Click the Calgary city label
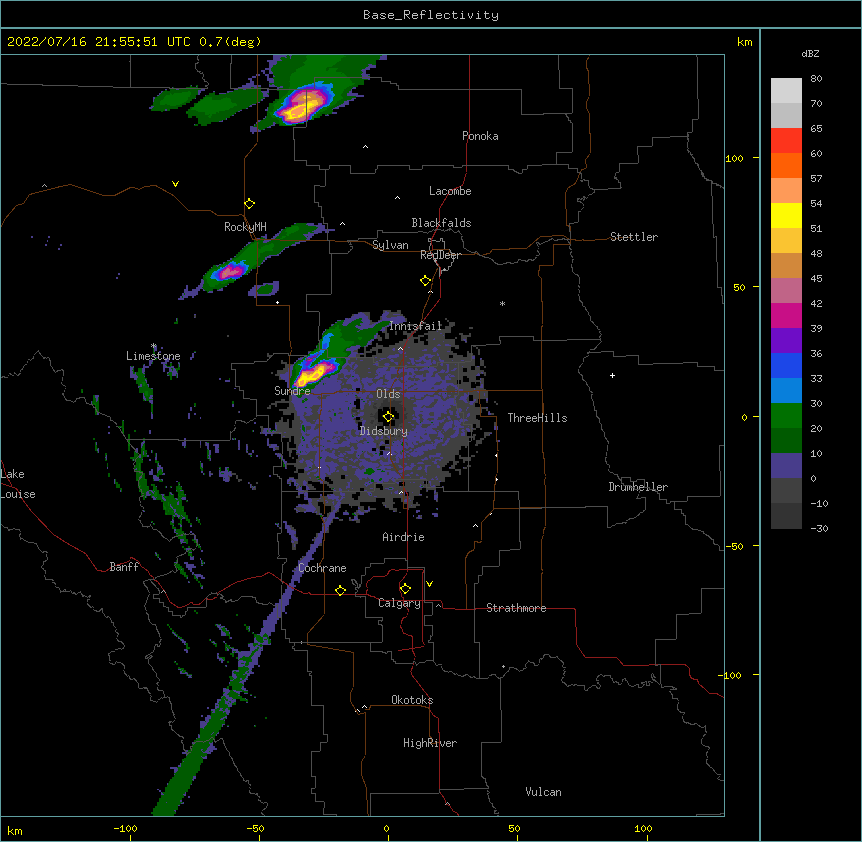Viewport: 862px width, 842px height. (399, 603)
